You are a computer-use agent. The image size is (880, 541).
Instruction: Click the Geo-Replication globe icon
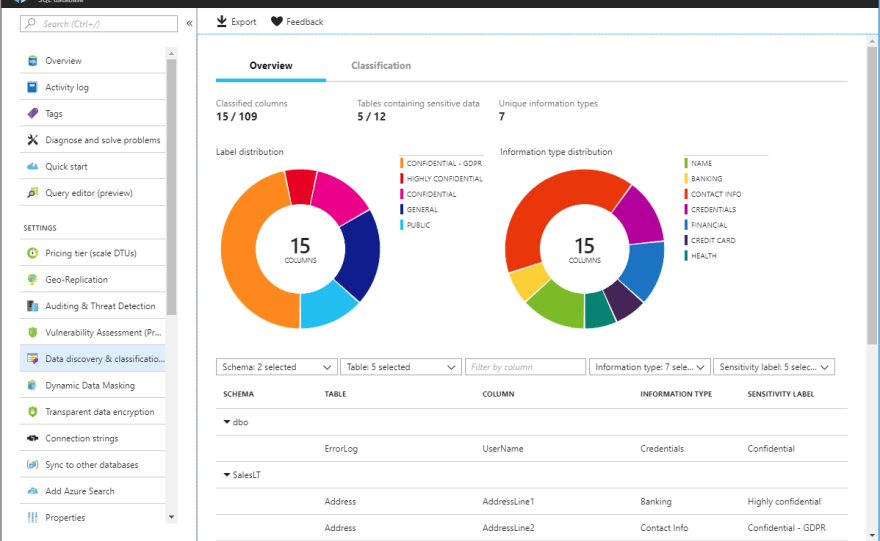[33, 280]
